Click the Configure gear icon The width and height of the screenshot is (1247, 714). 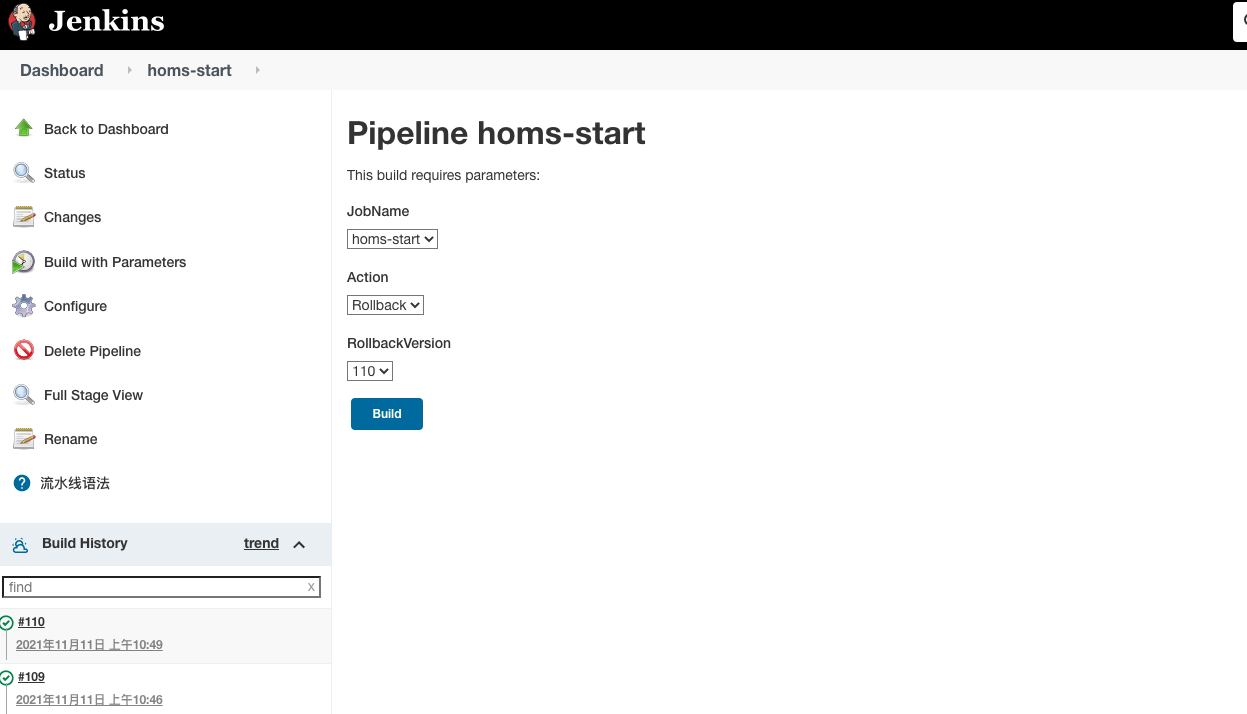[24, 306]
